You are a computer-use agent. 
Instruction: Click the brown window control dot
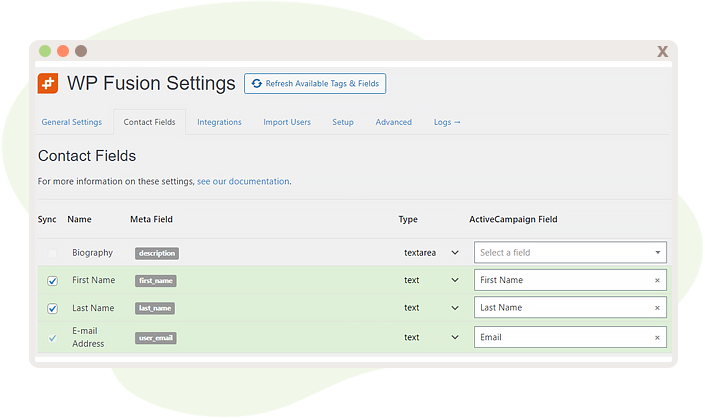point(81,51)
